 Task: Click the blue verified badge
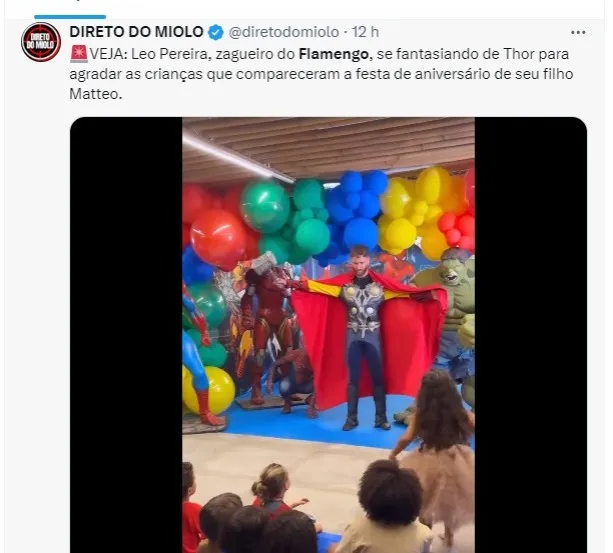point(216,32)
